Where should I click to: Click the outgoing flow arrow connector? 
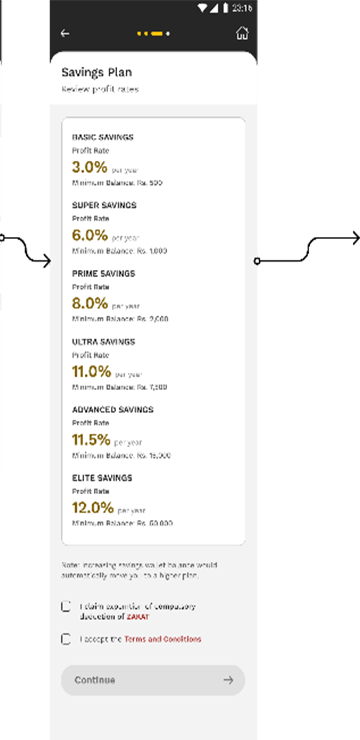point(308,249)
